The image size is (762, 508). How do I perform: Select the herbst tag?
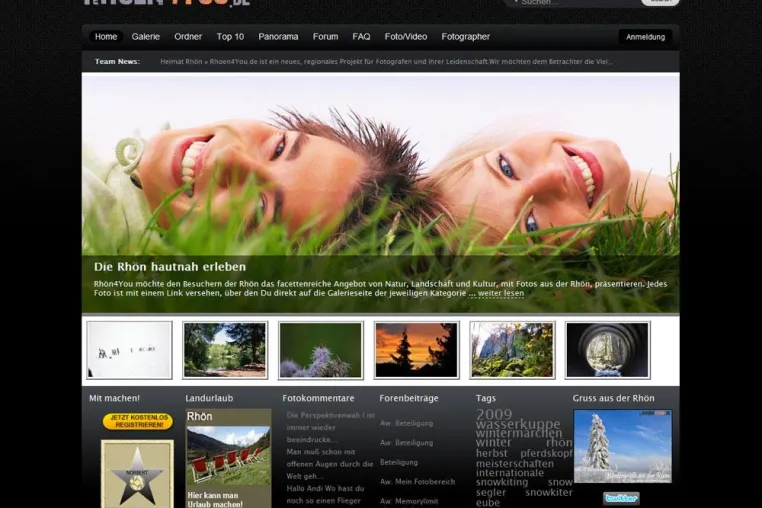coord(491,453)
